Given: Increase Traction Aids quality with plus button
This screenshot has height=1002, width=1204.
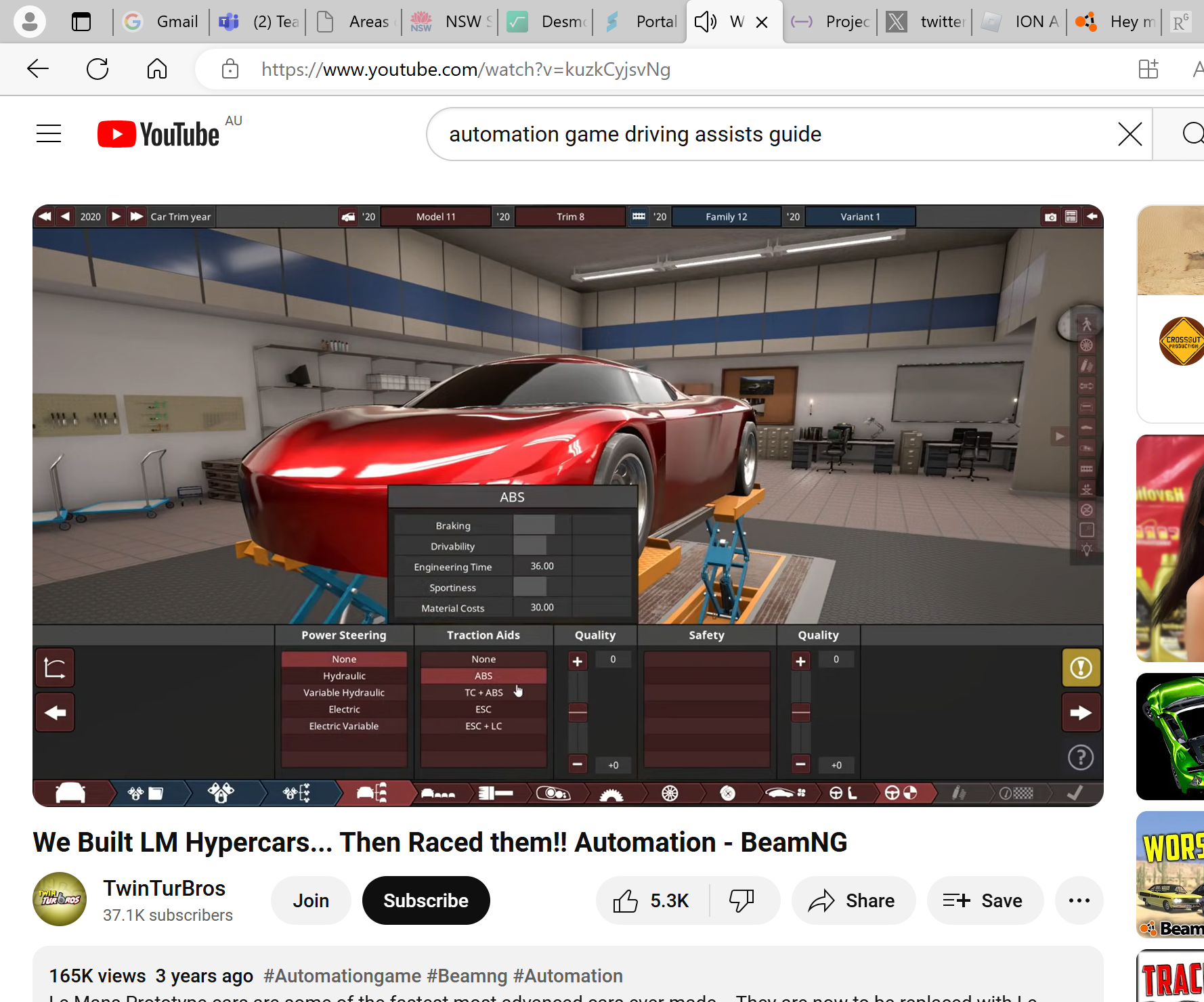Looking at the screenshot, I should (x=578, y=661).
